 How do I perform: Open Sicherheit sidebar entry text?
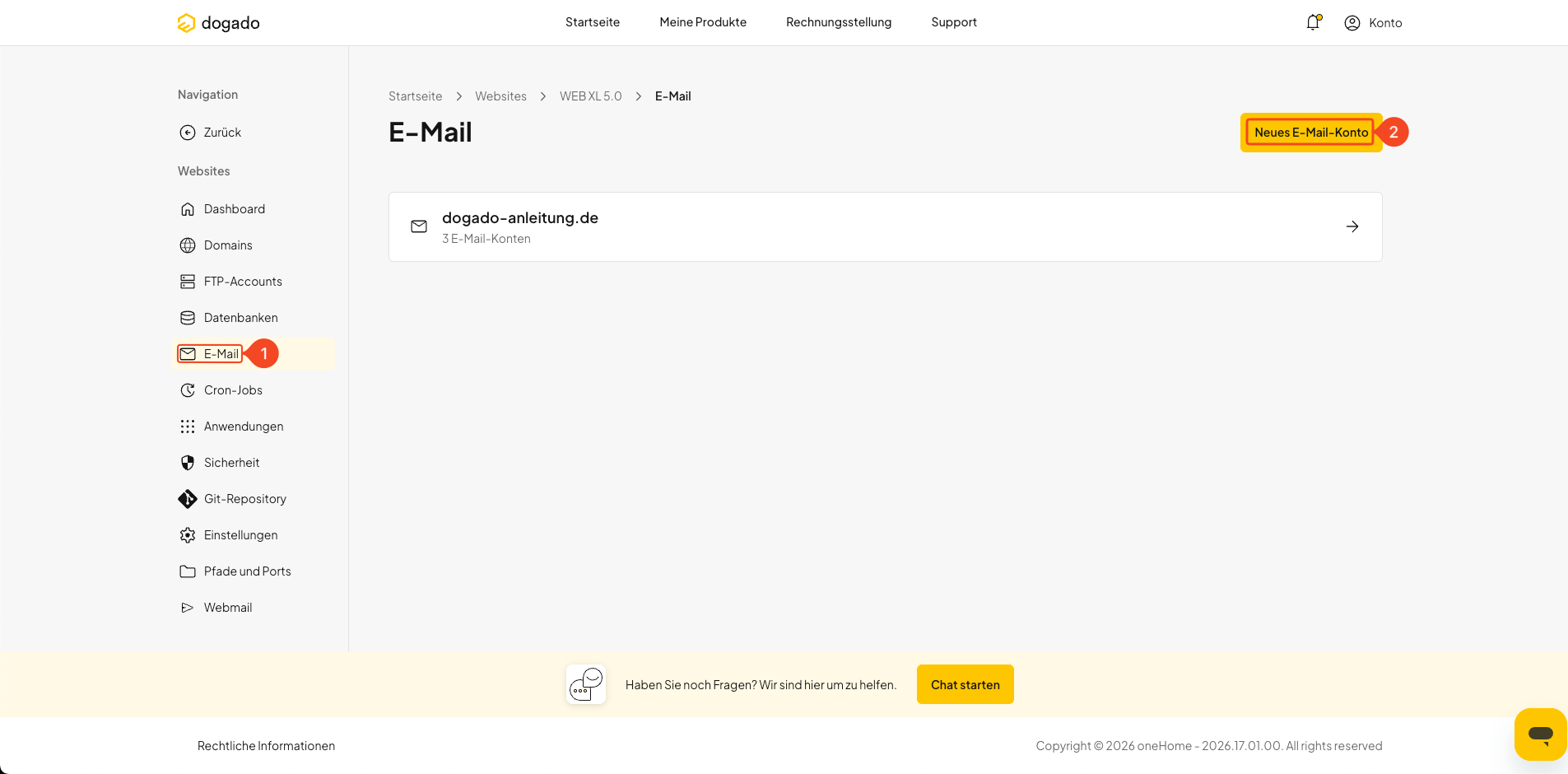(x=231, y=463)
